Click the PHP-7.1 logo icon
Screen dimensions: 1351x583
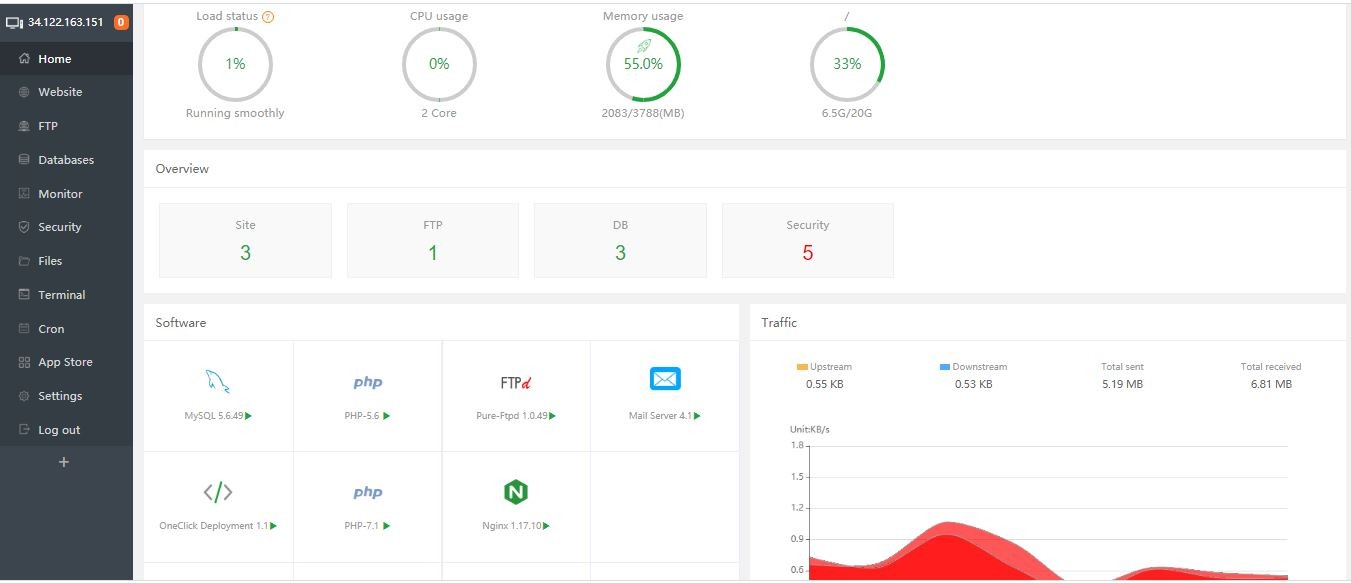click(367, 492)
